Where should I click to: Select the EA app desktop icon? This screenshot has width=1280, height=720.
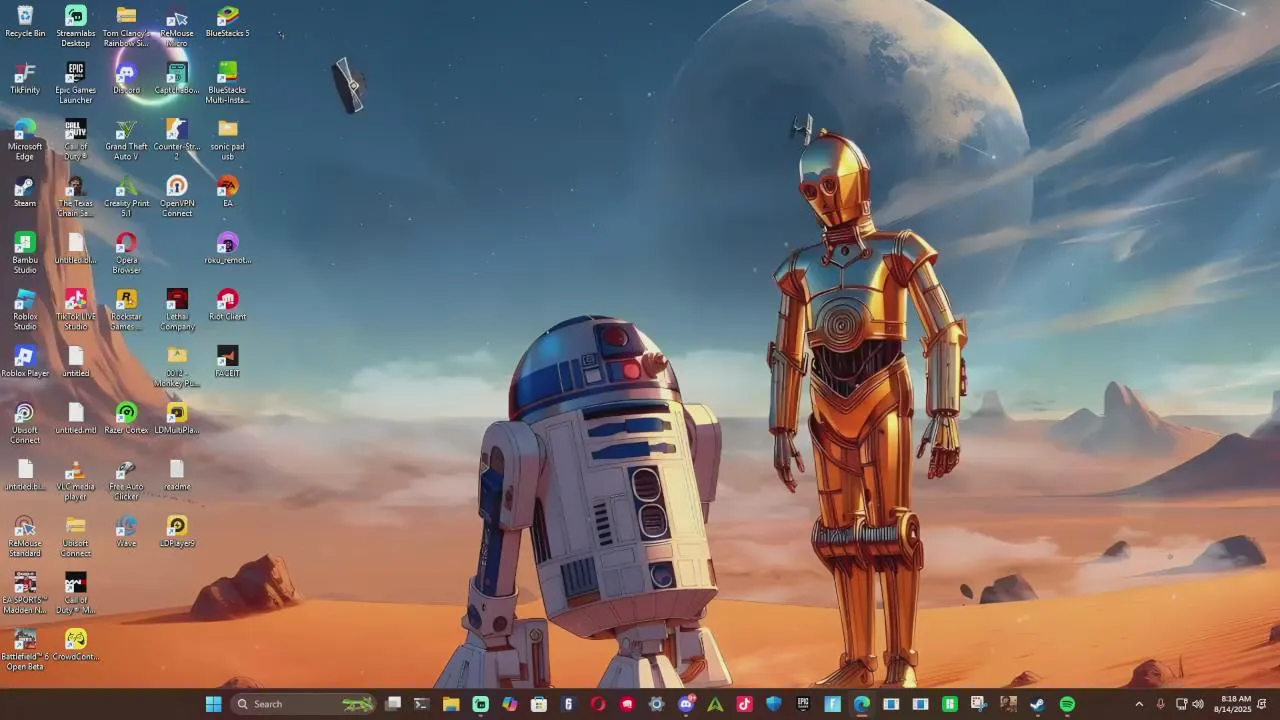click(x=228, y=192)
